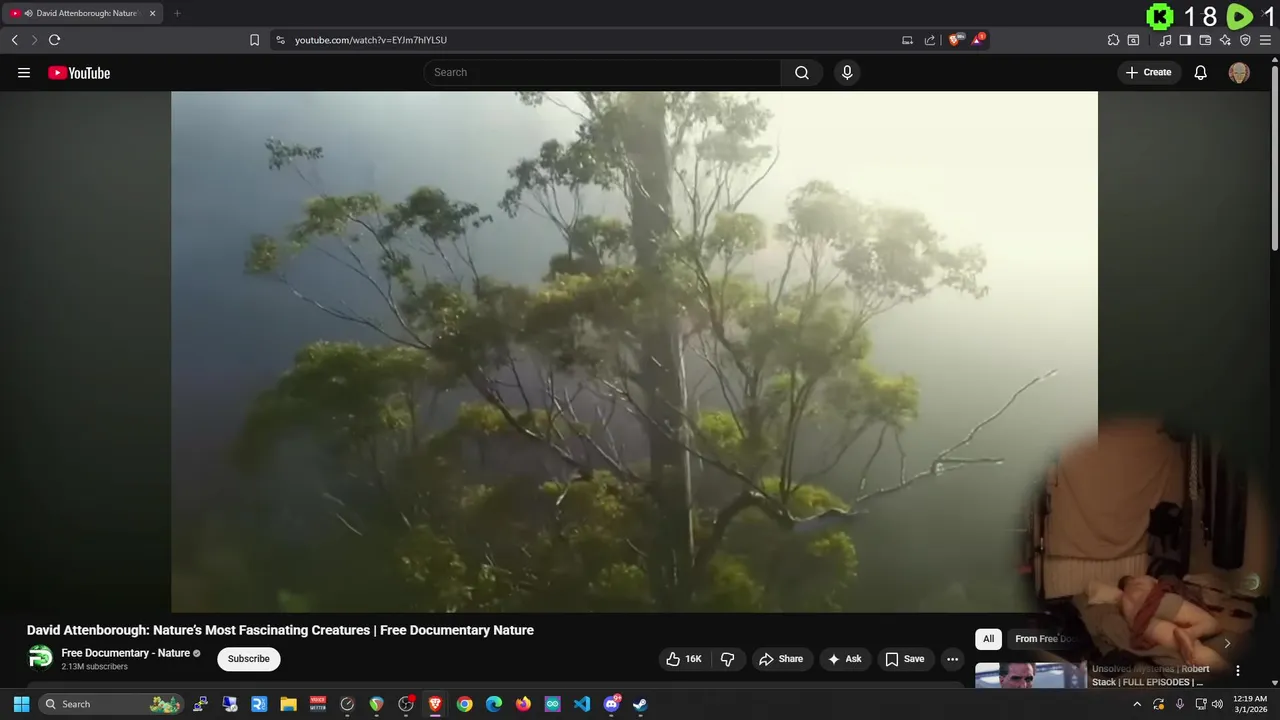Click the page vertical scrollbar

coord(1274,158)
